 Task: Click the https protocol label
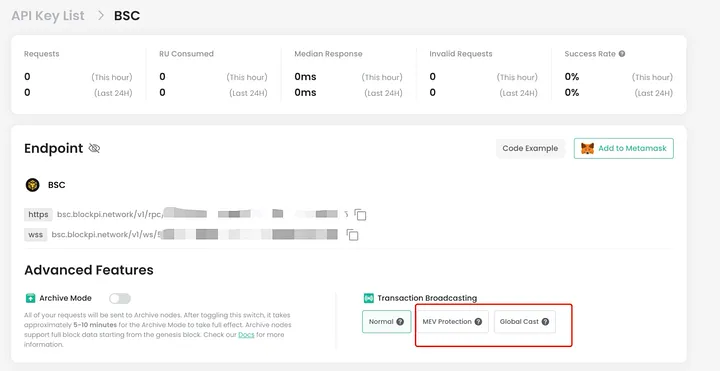click(x=38, y=214)
